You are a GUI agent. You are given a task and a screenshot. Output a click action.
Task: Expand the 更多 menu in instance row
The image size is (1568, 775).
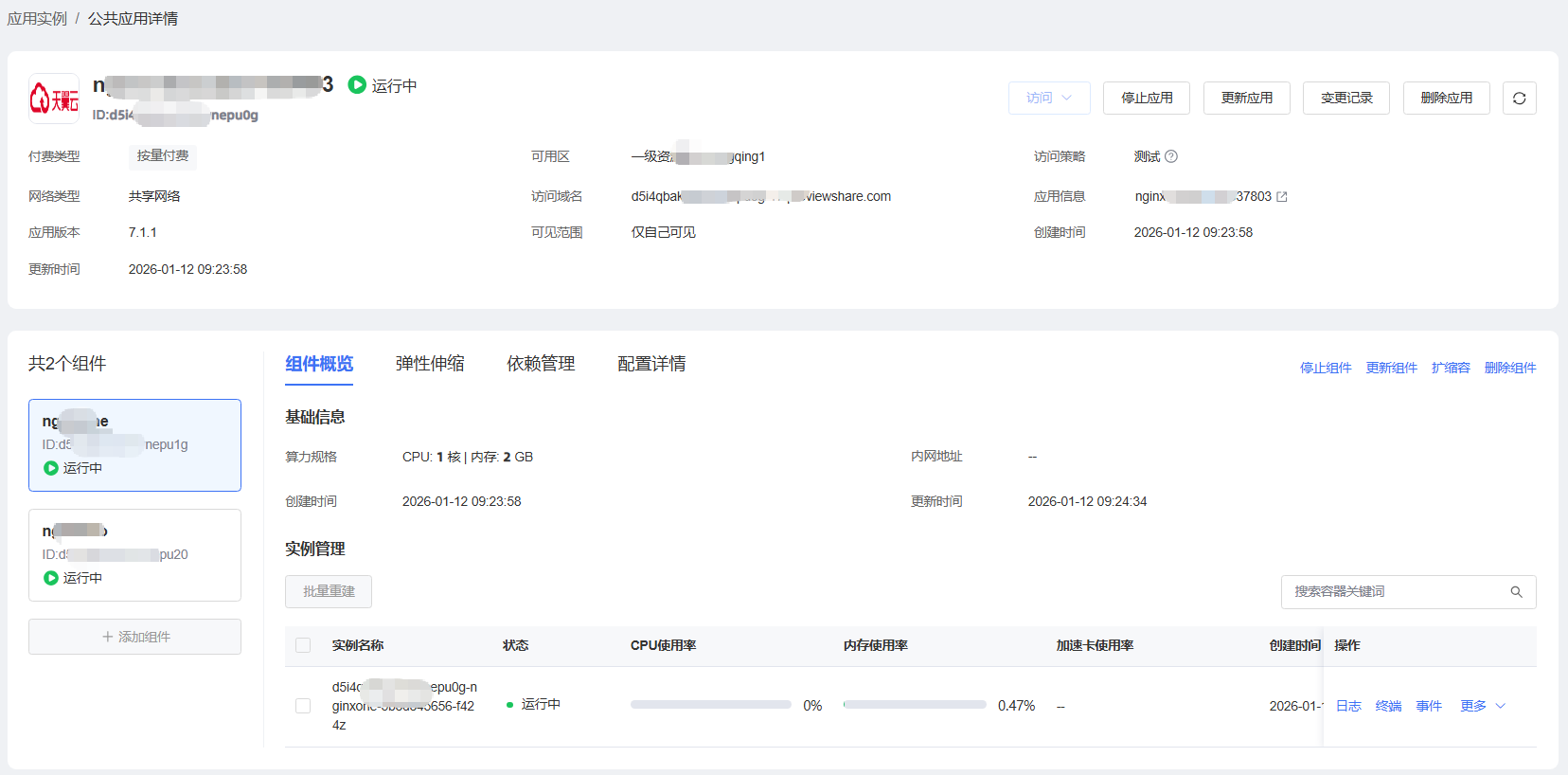1482,706
